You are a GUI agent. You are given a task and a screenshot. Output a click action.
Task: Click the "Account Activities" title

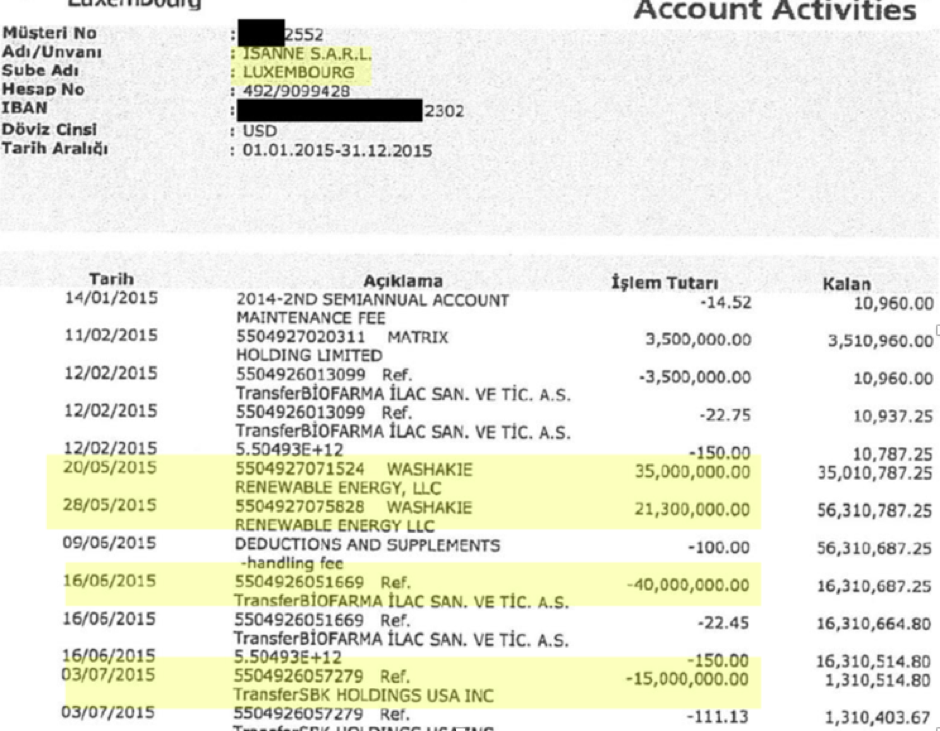(x=775, y=10)
